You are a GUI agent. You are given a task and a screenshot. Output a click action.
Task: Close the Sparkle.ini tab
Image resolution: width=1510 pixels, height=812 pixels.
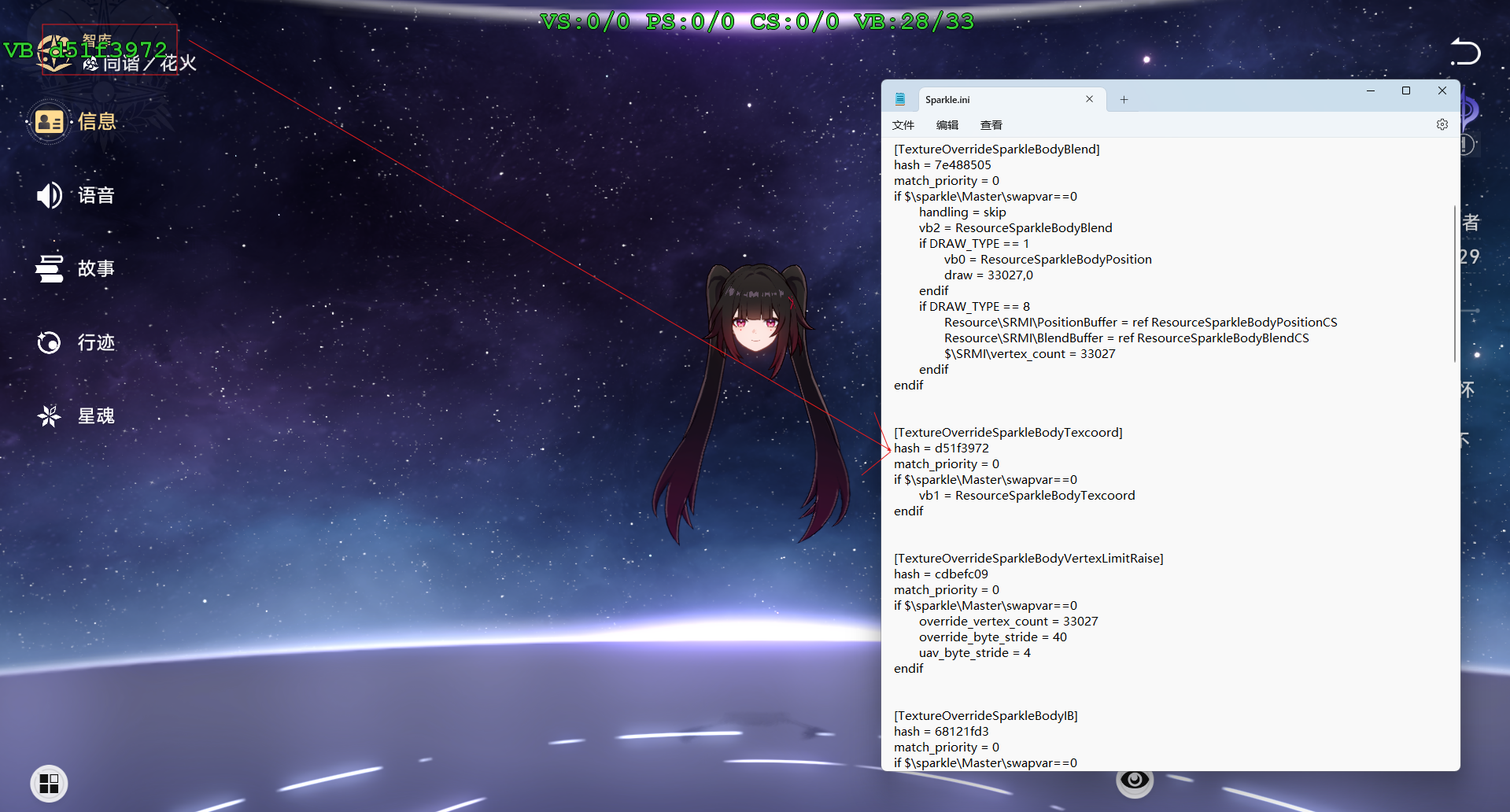tap(1090, 99)
